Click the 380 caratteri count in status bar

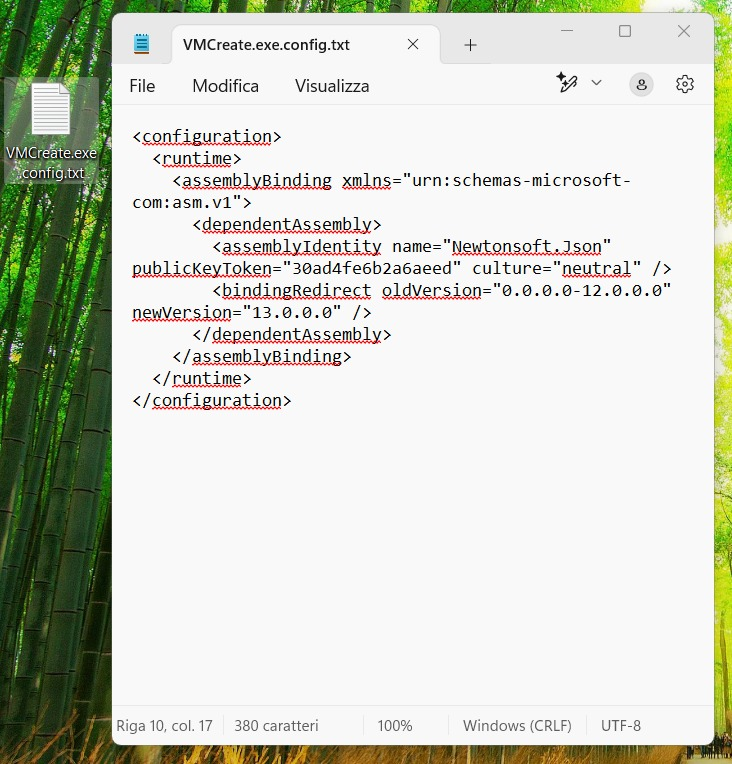(276, 726)
